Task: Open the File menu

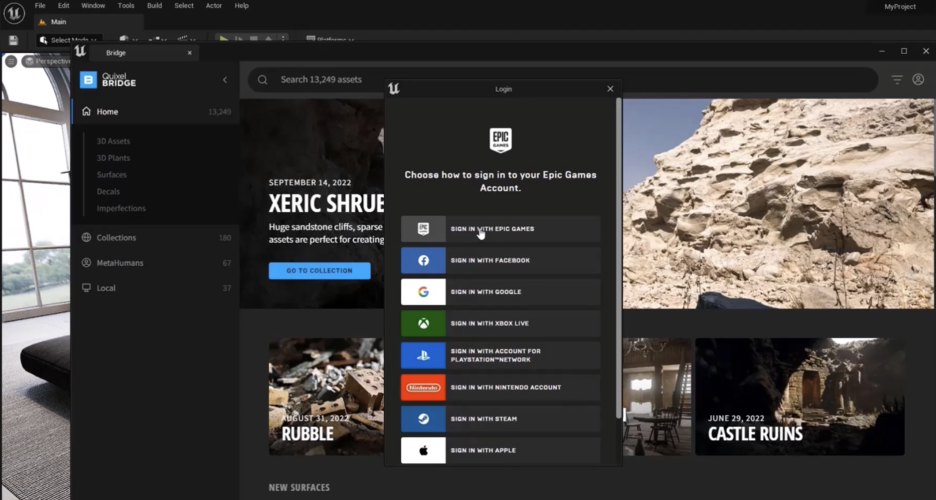Action: point(40,5)
